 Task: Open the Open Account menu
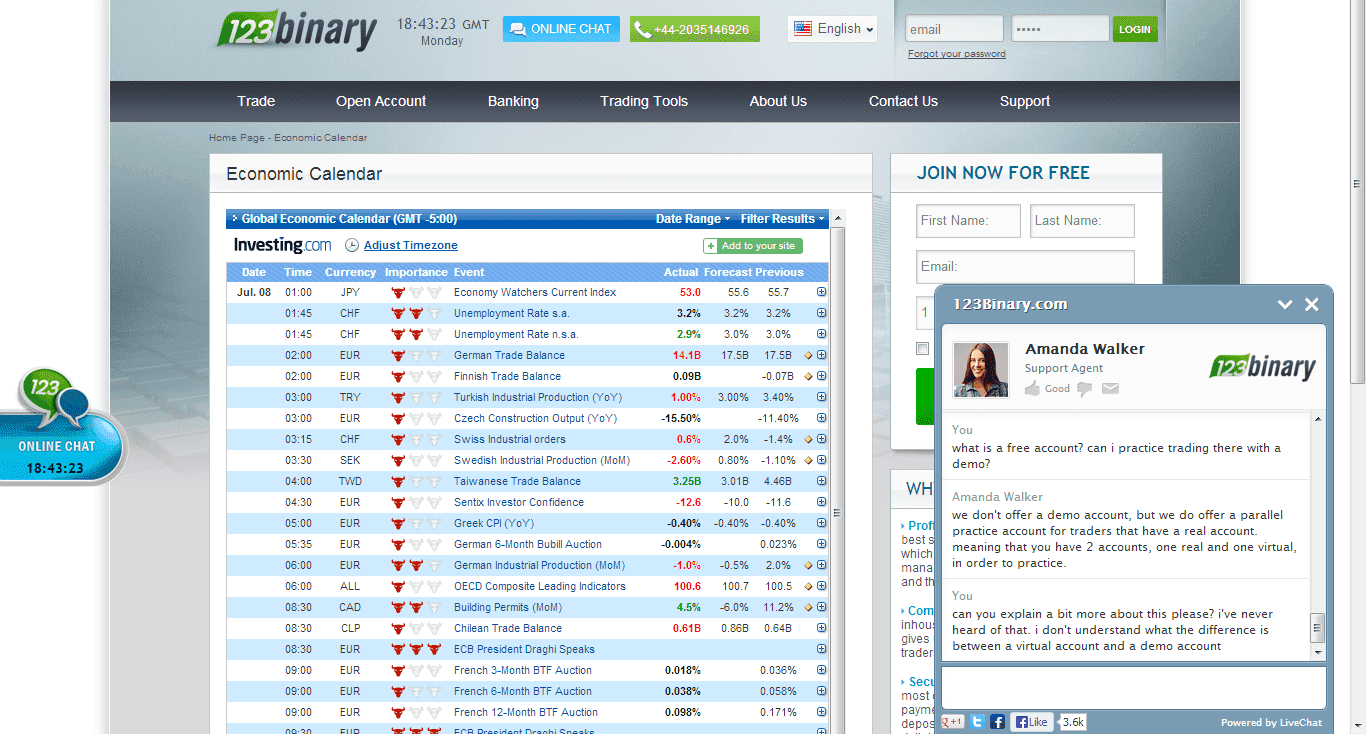pyautogui.click(x=381, y=101)
